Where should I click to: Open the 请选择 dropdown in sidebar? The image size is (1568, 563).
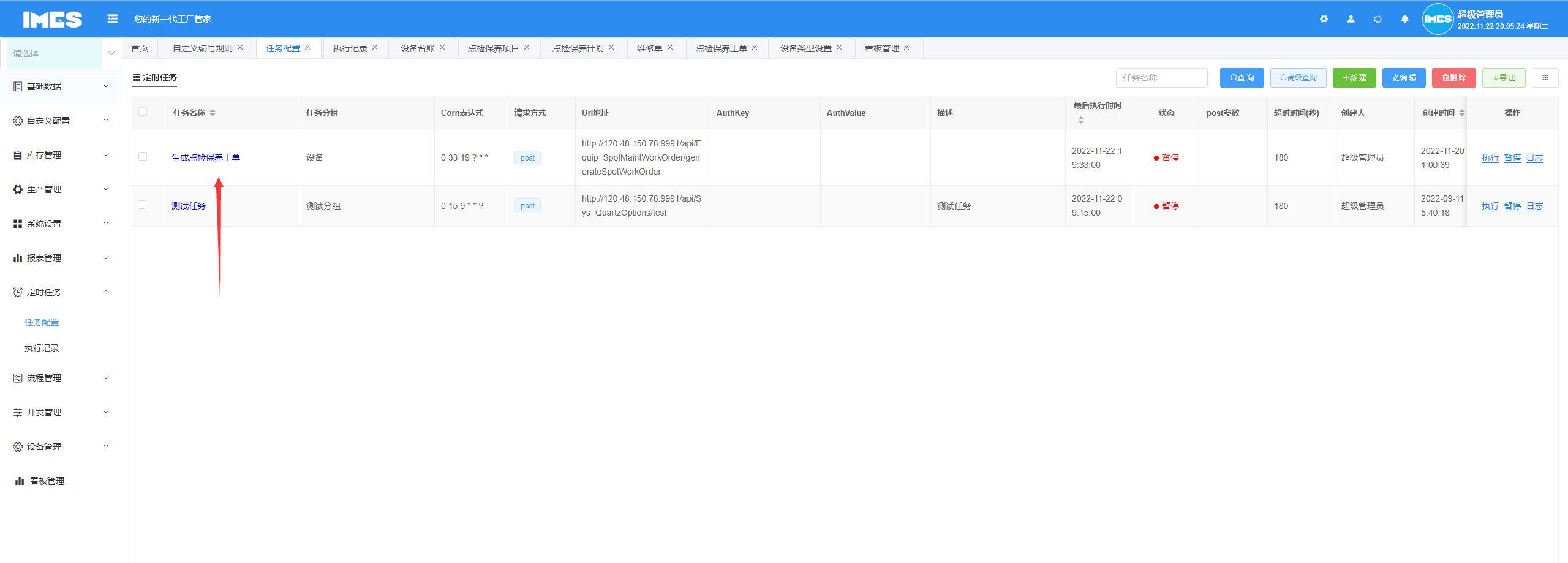(61, 53)
